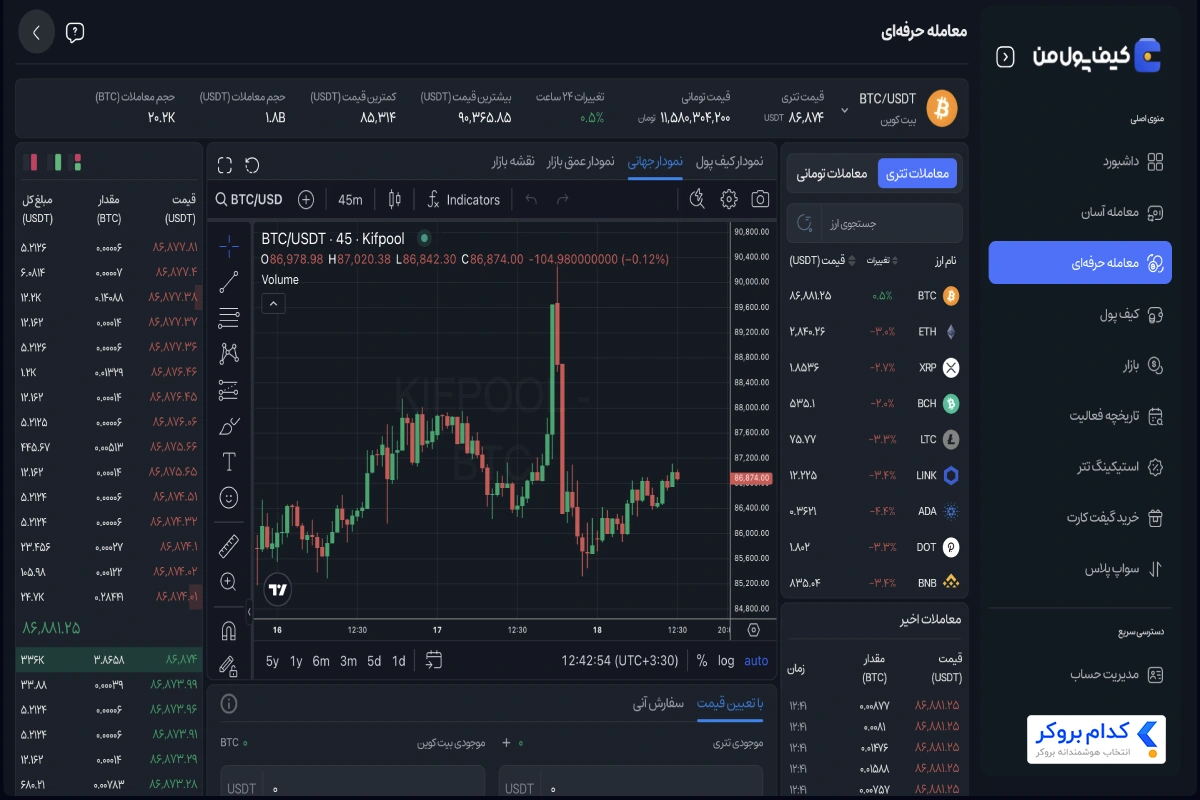Toggle log scale on chart
Viewport: 1200px width, 800px height.
coord(726,661)
